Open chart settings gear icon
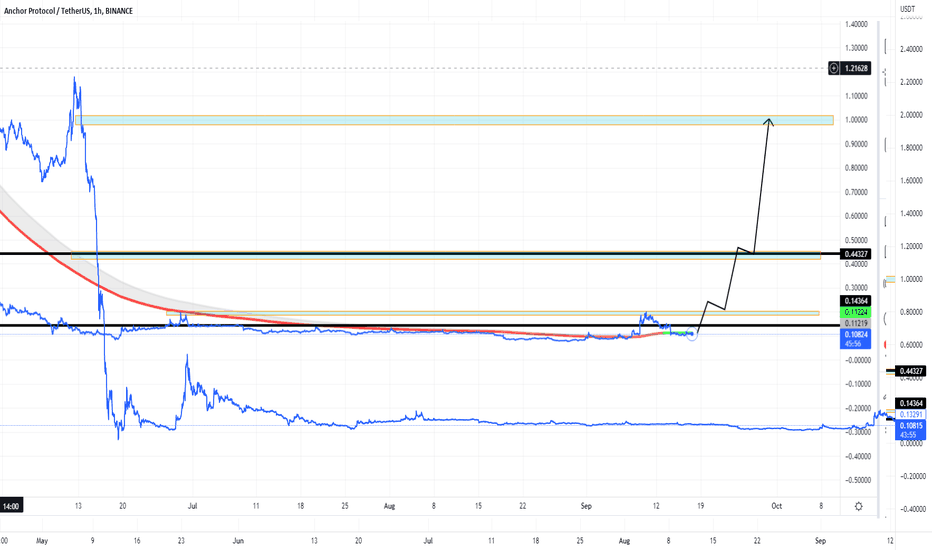The width and height of the screenshot is (932, 550). [x=858, y=507]
